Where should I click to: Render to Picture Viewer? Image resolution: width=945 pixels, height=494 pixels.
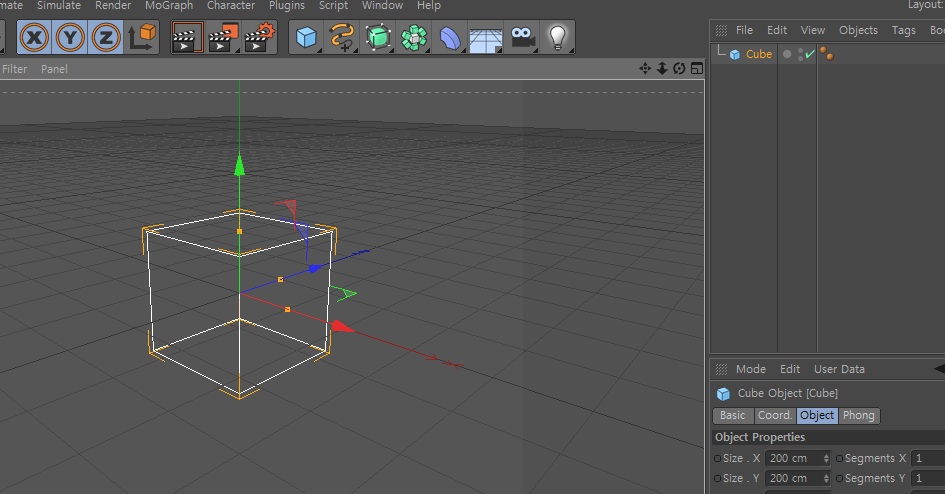pyautogui.click(x=224, y=37)
